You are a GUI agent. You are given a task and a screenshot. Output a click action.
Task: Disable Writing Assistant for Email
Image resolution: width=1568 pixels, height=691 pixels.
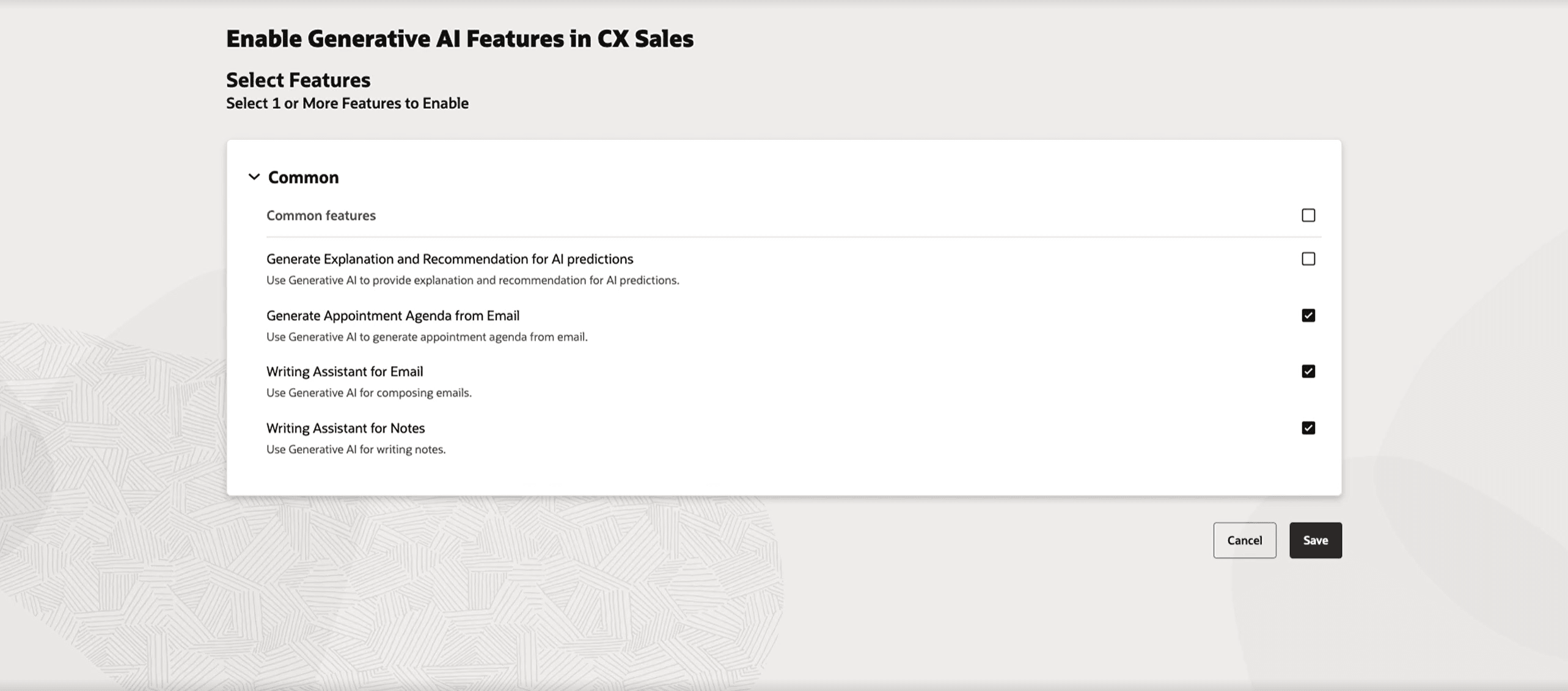coord(1308,371)
